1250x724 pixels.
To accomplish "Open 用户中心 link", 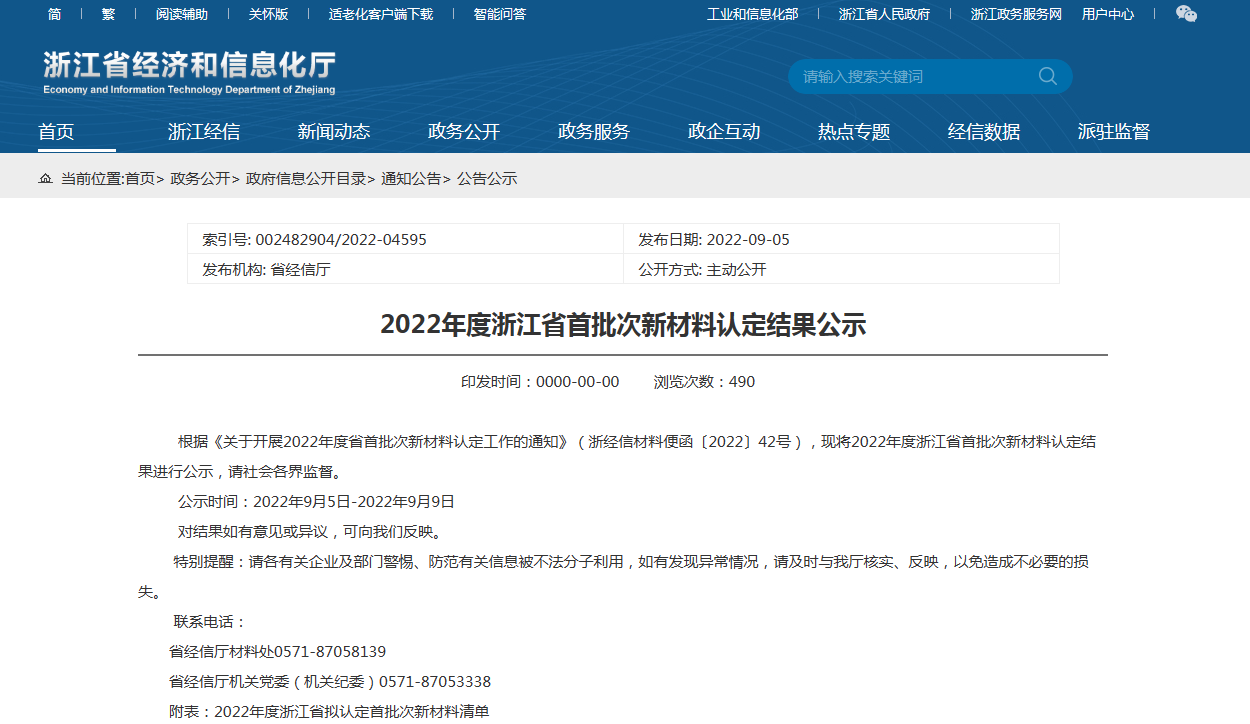I will click(1108, 14).
